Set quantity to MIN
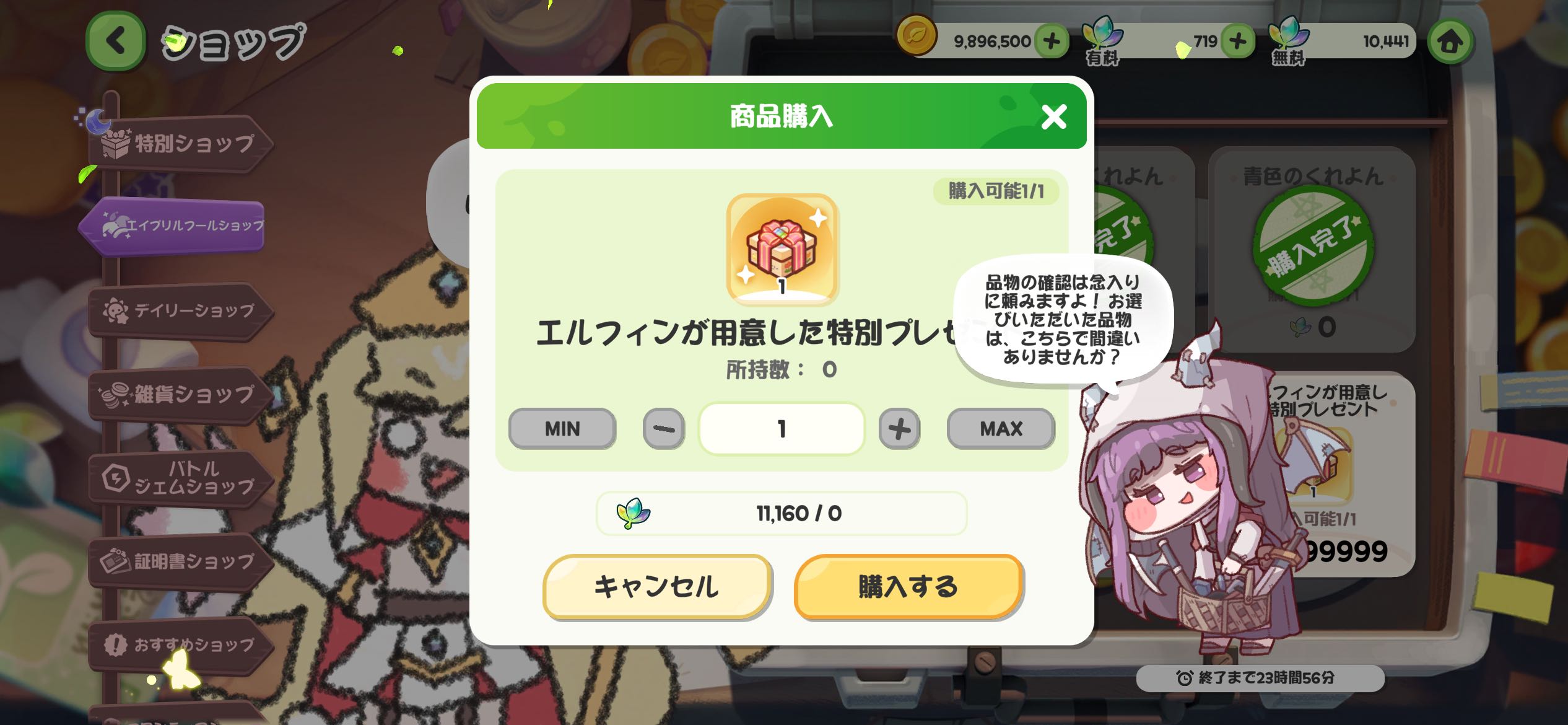1568x725 pixels. click(562, 428)
